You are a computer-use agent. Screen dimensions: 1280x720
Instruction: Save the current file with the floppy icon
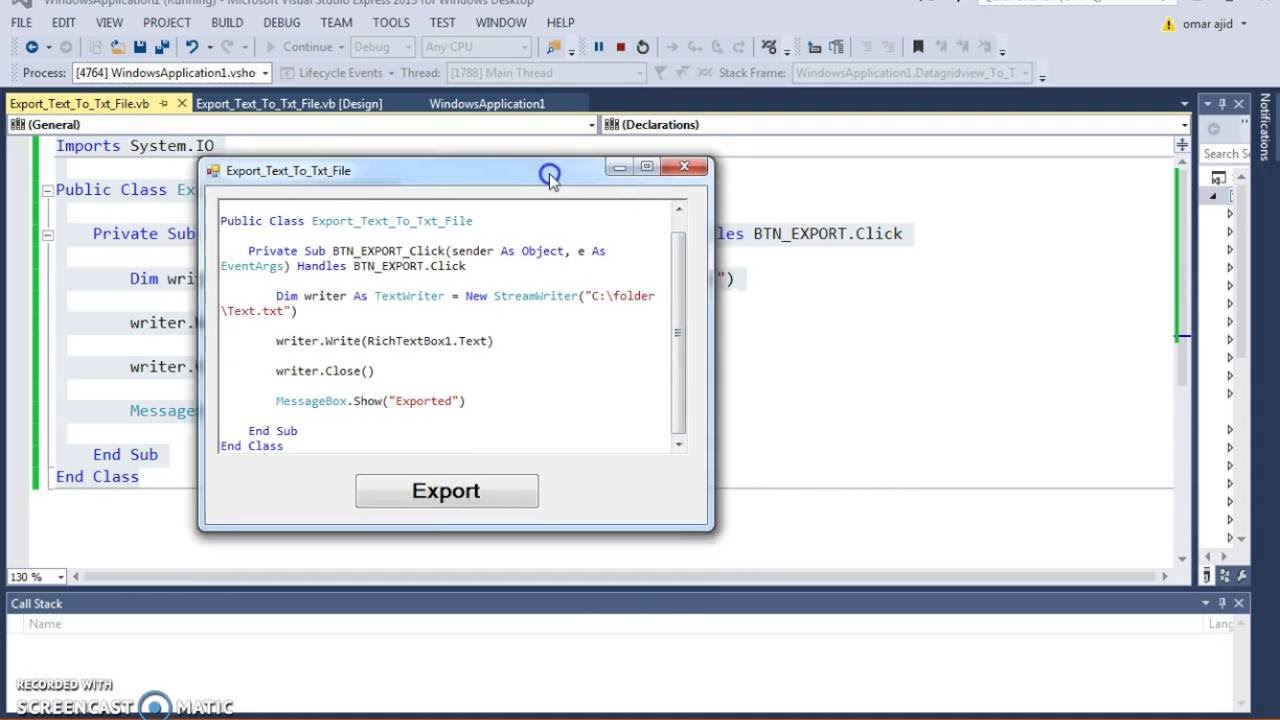click(x=140, y=47)
